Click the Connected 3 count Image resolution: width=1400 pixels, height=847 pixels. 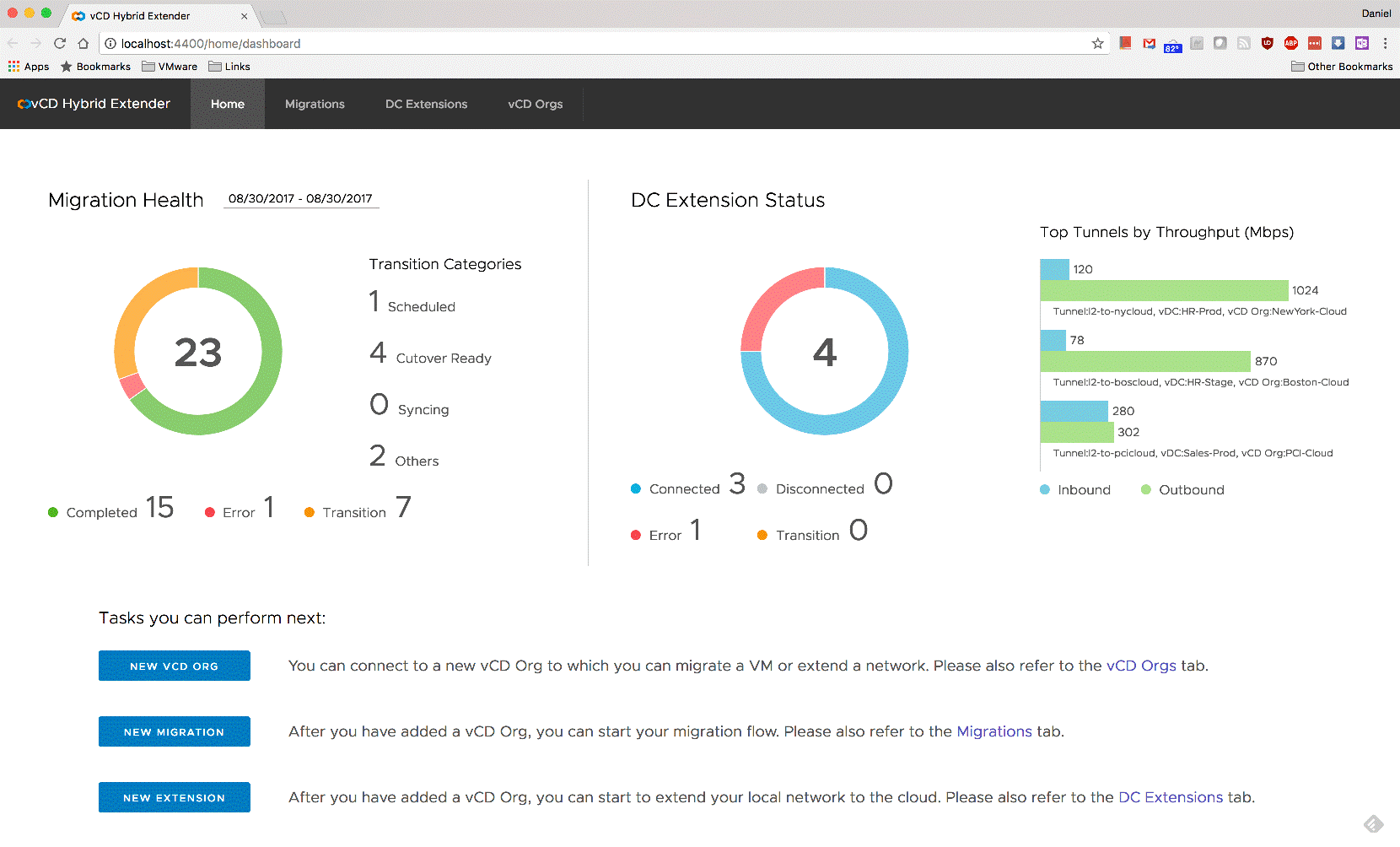[737, 483]
